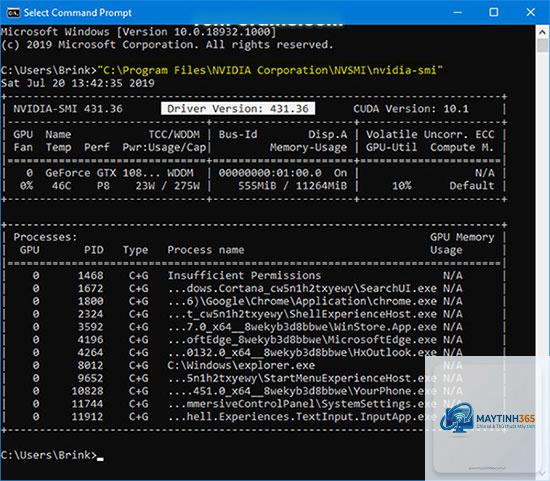
Task: Click the 'Volatile Uncorr. ECC' header text
Action: point(430,135)
